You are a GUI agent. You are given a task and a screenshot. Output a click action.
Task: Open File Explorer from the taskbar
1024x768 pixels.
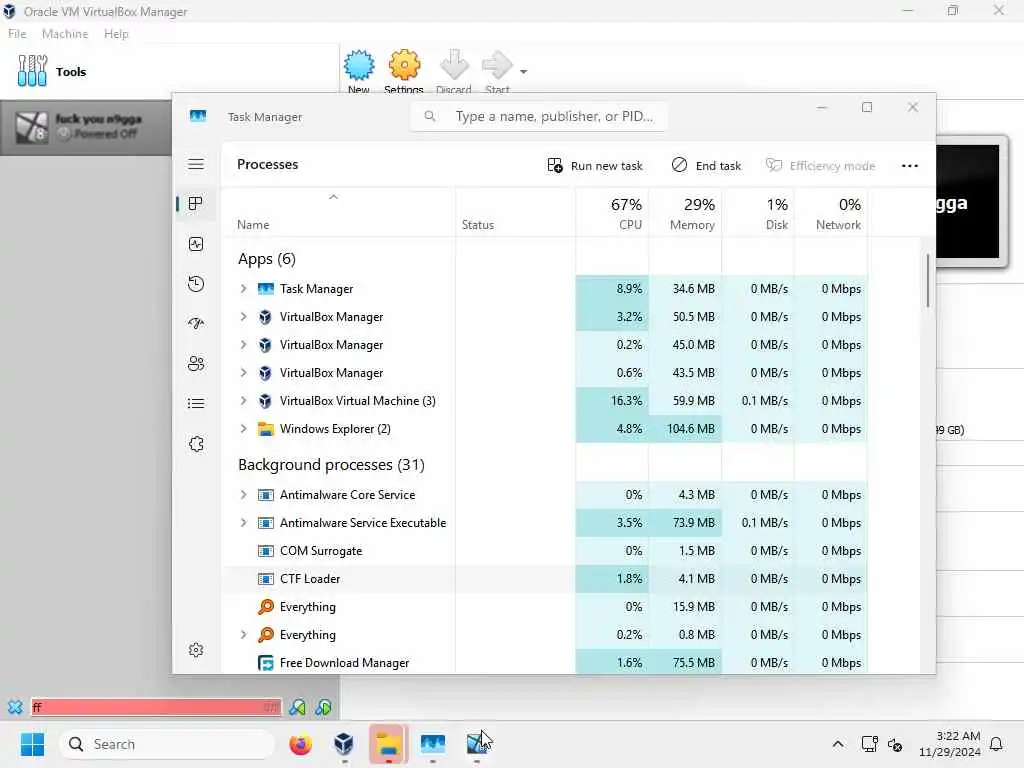pyautogui.click(x=389, y=744)
